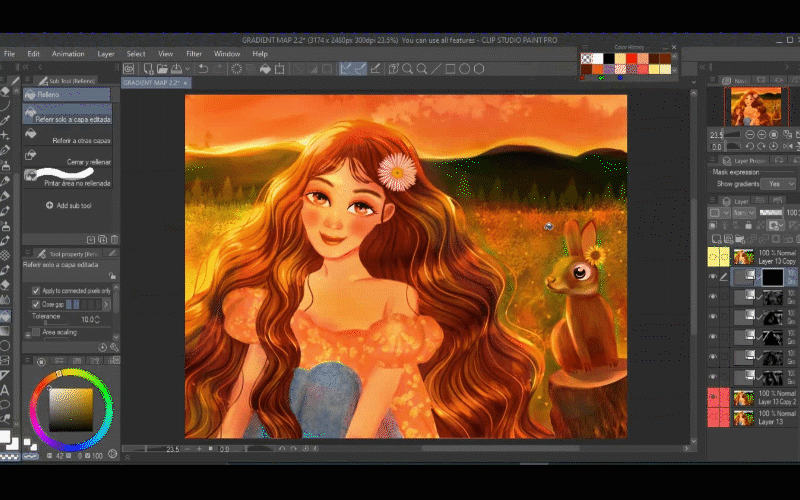Click the trash icon in Sub Tool panel
800x500 pixels.
pos(114,239)
